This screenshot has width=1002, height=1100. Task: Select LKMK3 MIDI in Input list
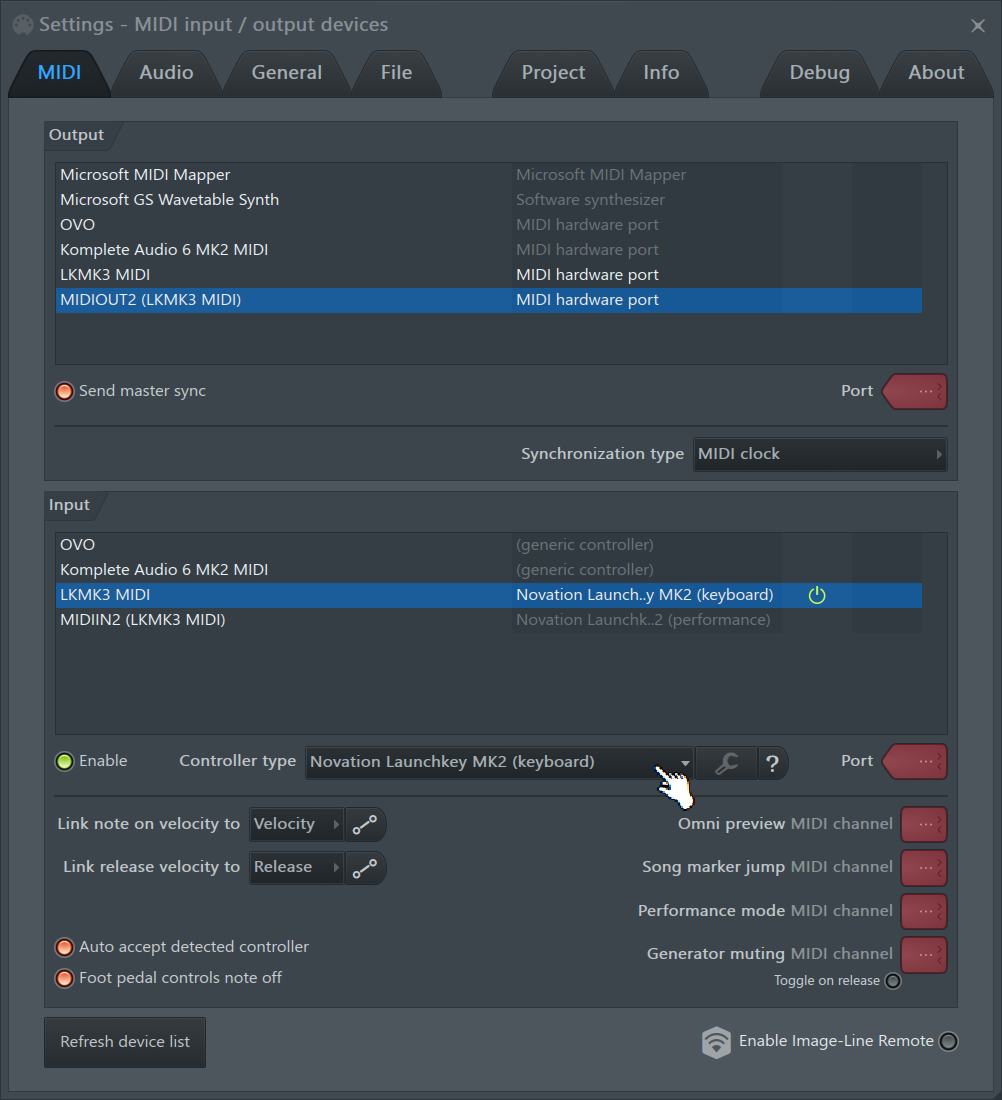pos(489,596)
